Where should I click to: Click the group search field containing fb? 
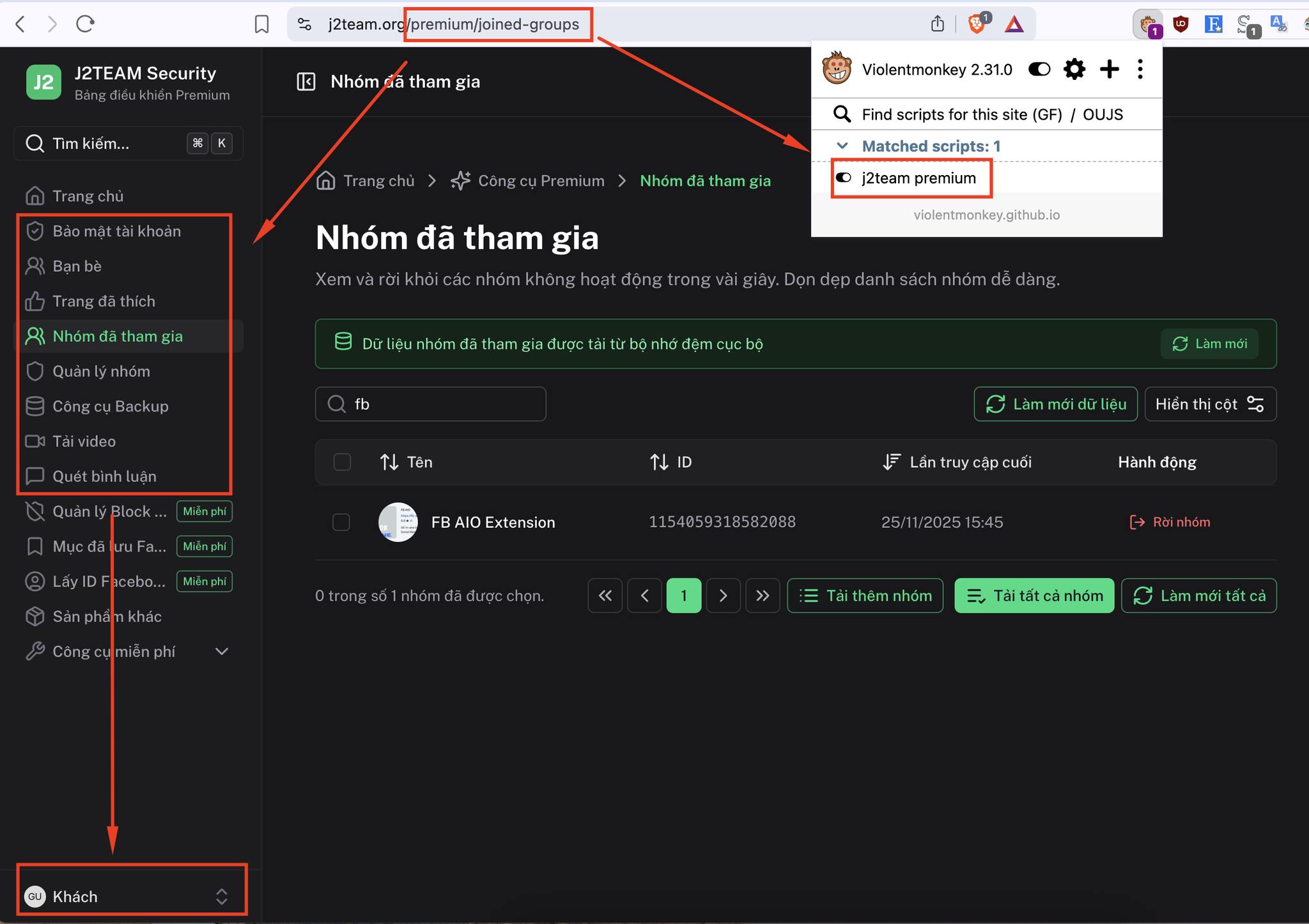point(431,404)
